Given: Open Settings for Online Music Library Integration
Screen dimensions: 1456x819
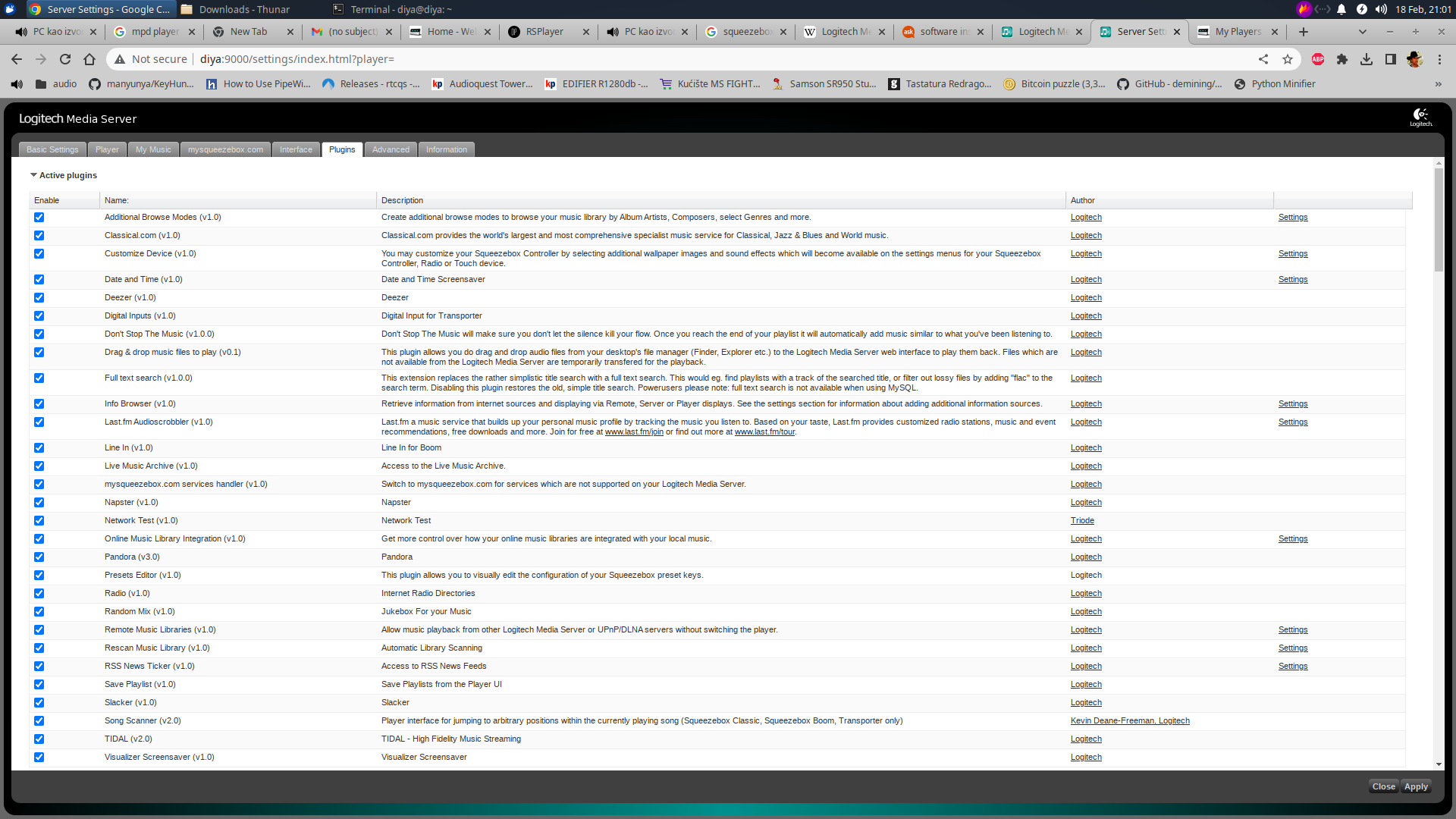Looking at the screenshot, I should (x=1293, y=539).
